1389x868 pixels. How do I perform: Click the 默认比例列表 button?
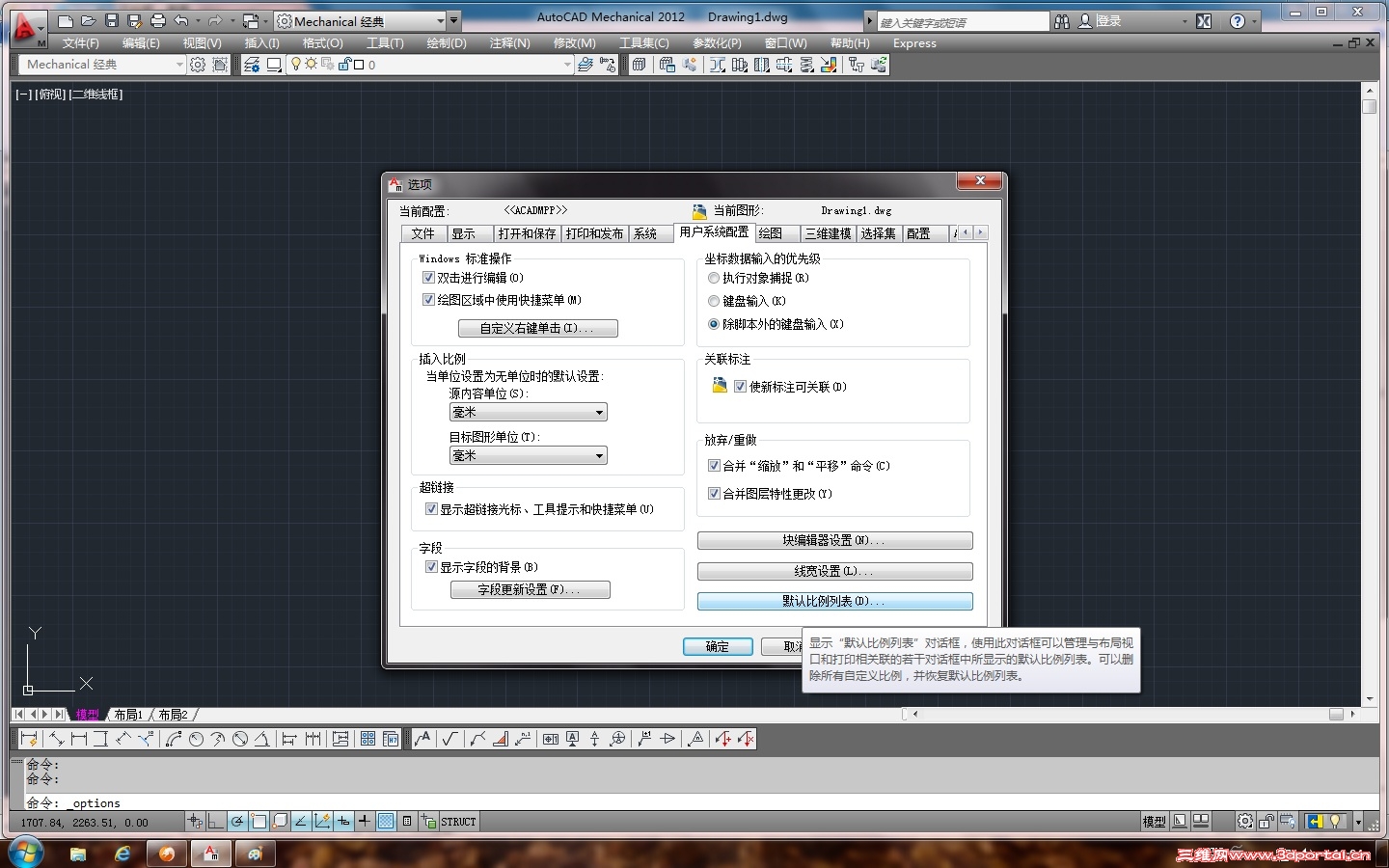click(x=834, y=601)
